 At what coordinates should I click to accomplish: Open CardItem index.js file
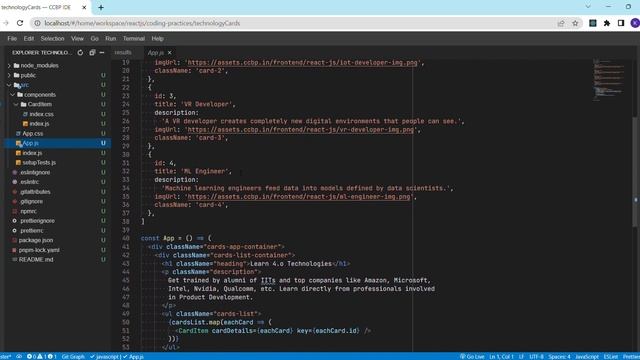click(x=39, y=124)
